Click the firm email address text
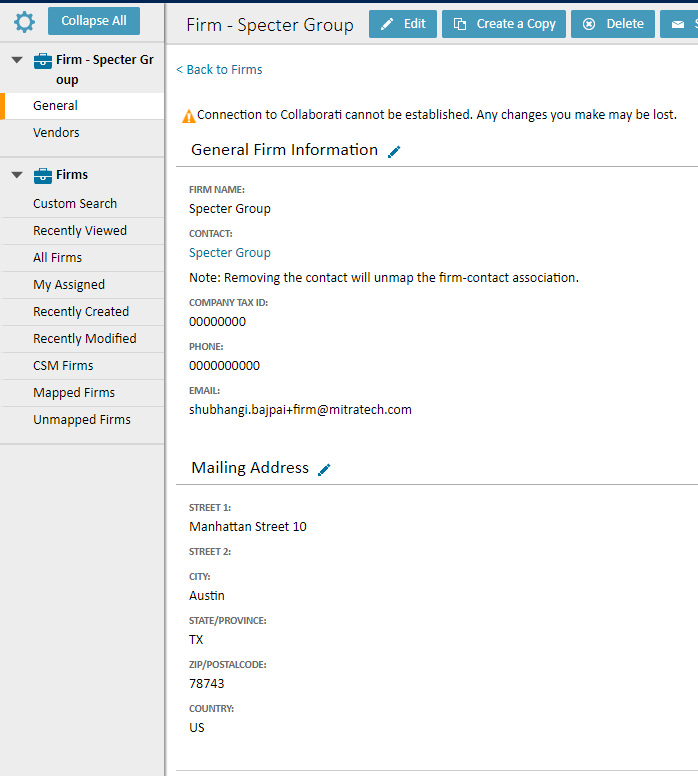698x776 pixels. tap(300, 410)
